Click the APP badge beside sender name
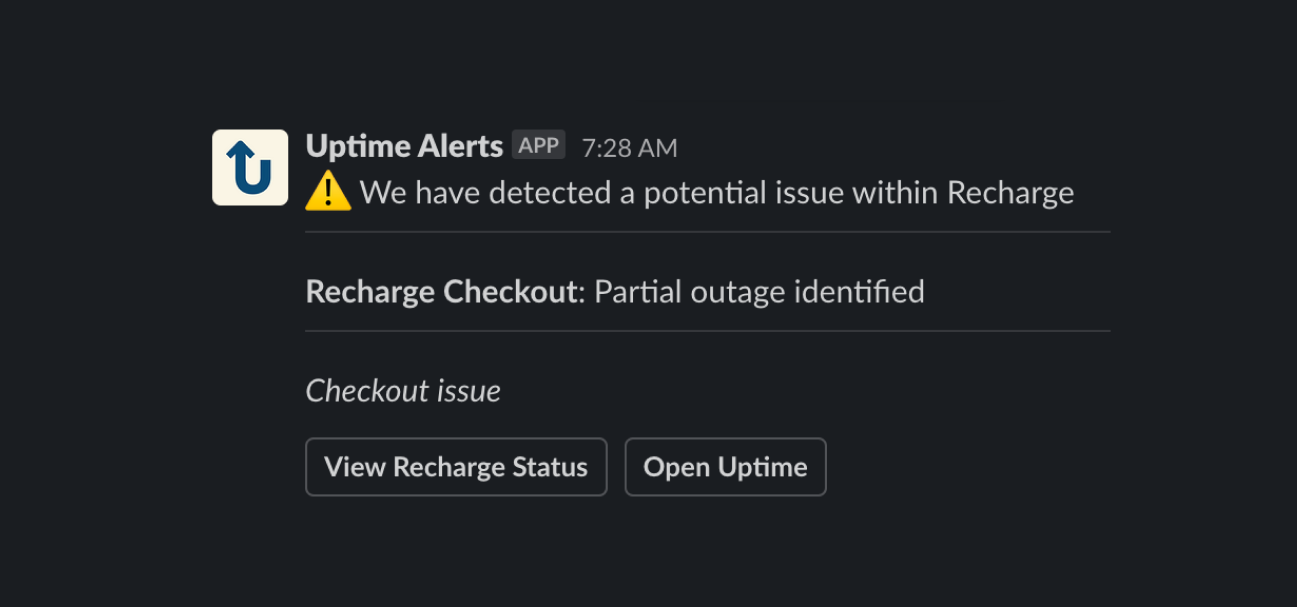This screenshot has height=607, width=1297. point(539,145)
